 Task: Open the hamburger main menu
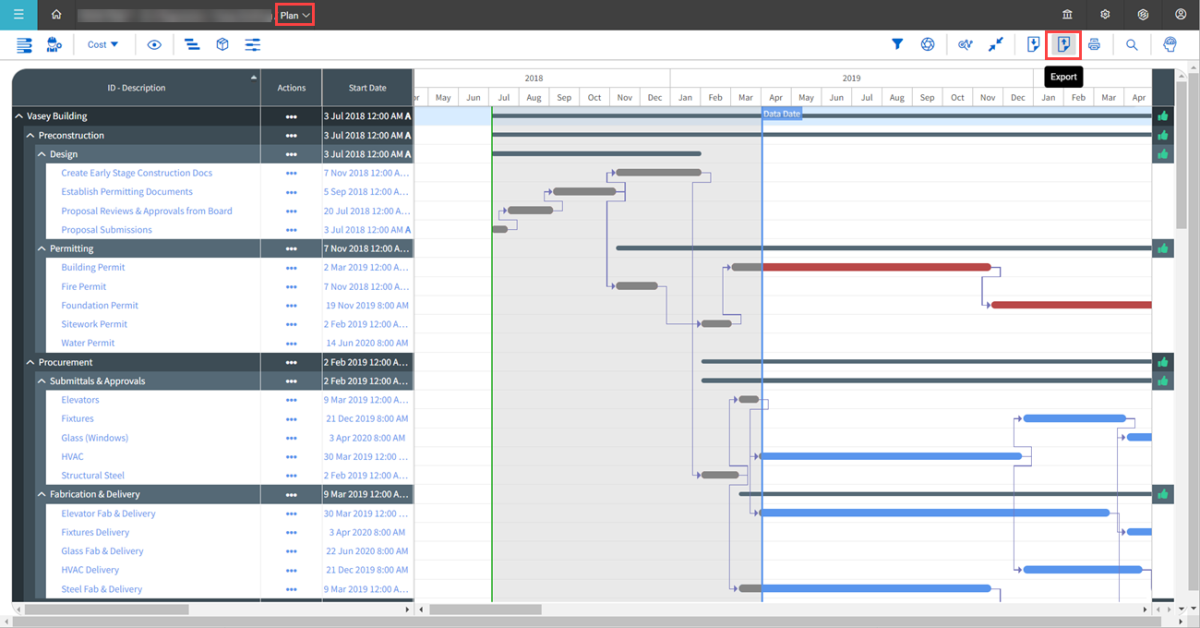point(18,15)
